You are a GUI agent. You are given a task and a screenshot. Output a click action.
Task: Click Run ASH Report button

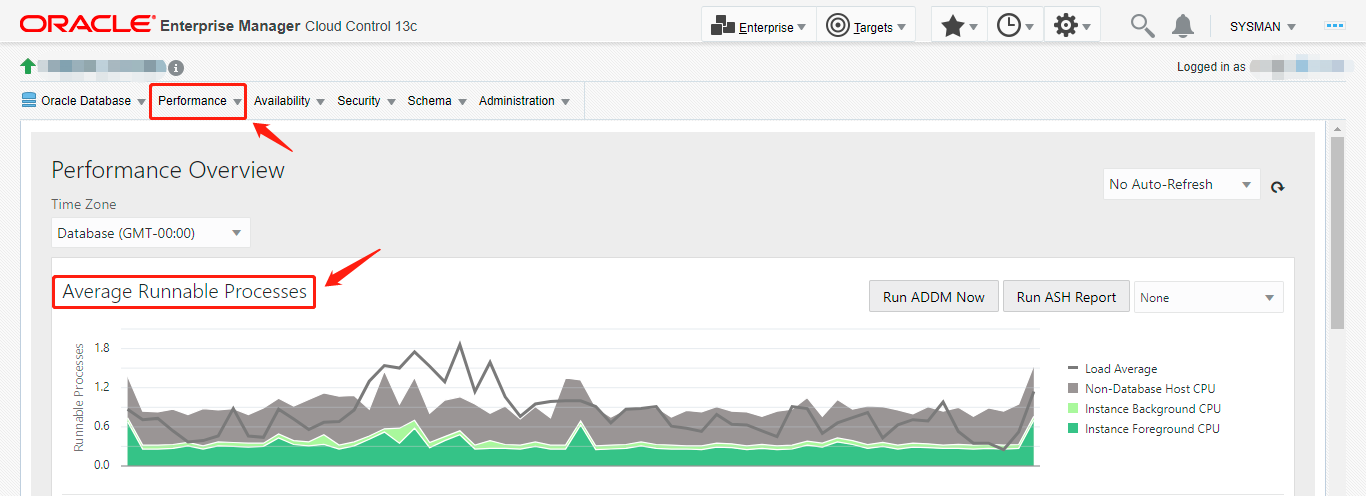(x=1066, y=297)
